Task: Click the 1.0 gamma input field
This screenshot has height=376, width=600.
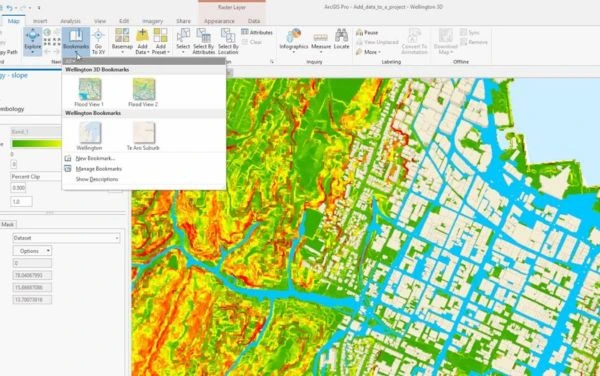Action: coord(21,202)
